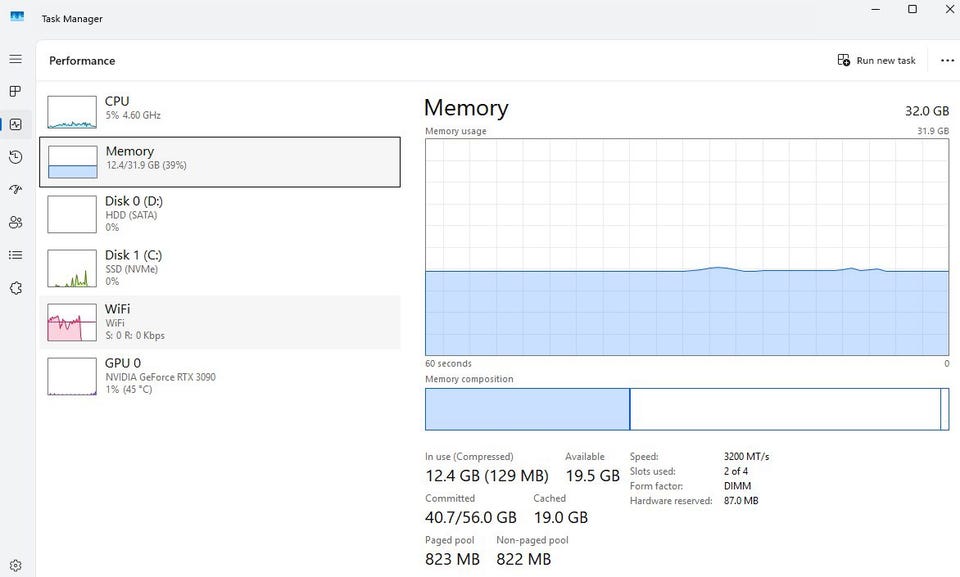Open Startup apps sidebar icon
960x577 pixels.
click(15, 189)
